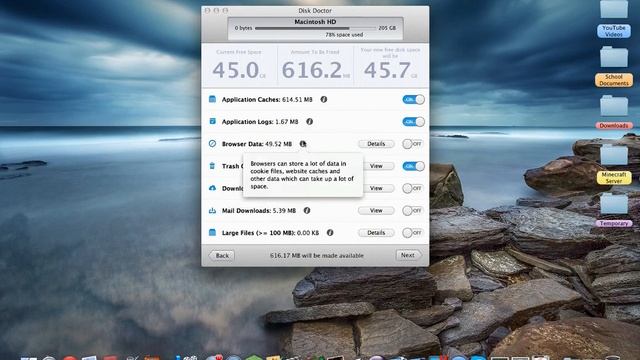Show info for Mail Downloads

point(307,211)
